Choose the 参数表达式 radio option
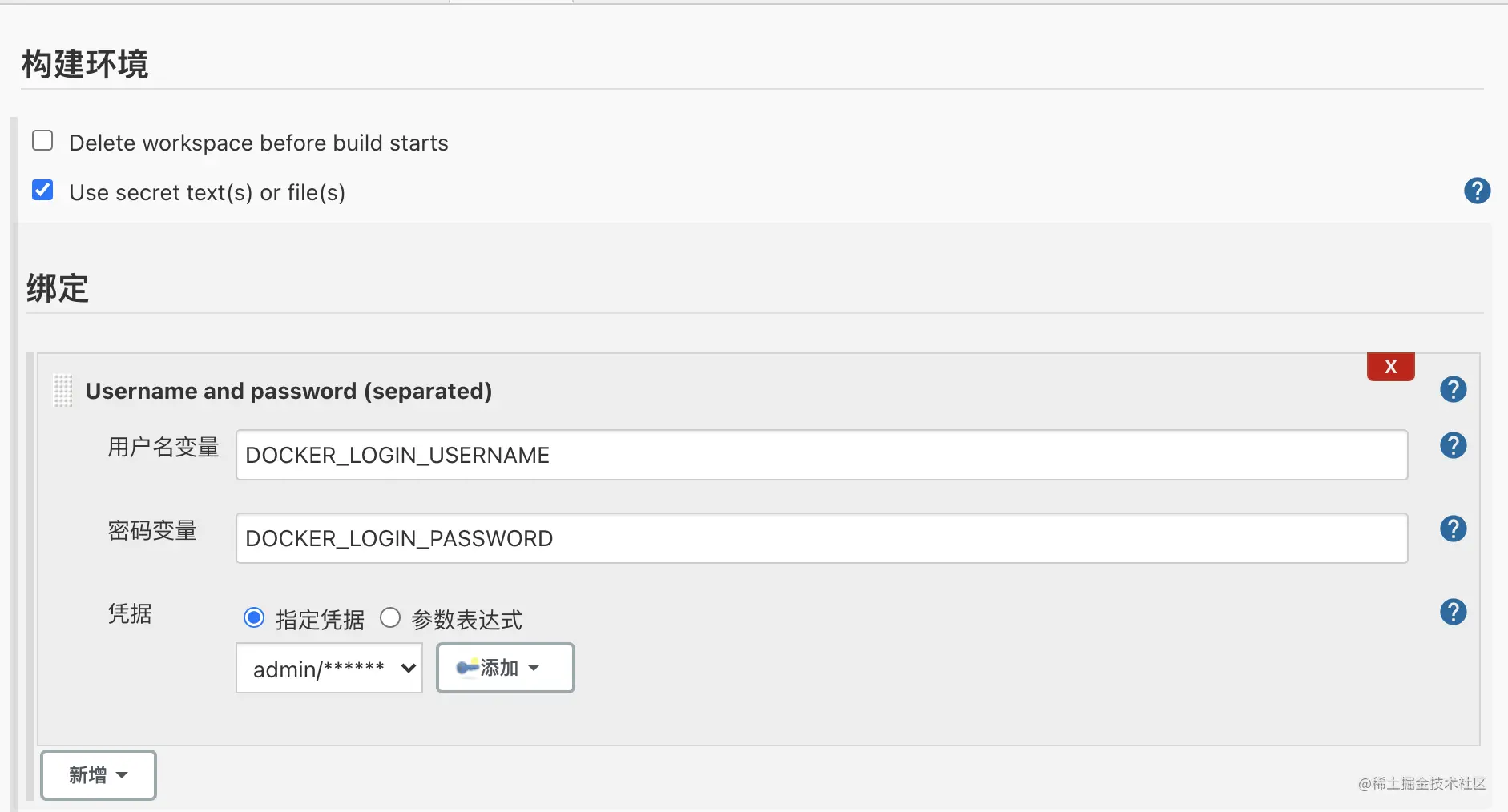This screenshot has height=812, width=1508. point(390,618)
